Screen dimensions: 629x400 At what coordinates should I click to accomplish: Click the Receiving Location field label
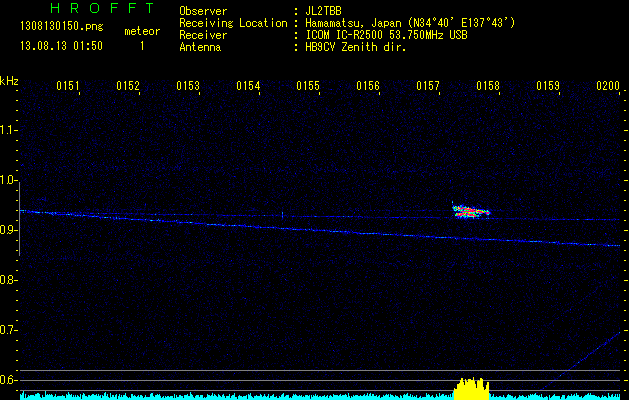pyautogui.click(x=233, y=22)
